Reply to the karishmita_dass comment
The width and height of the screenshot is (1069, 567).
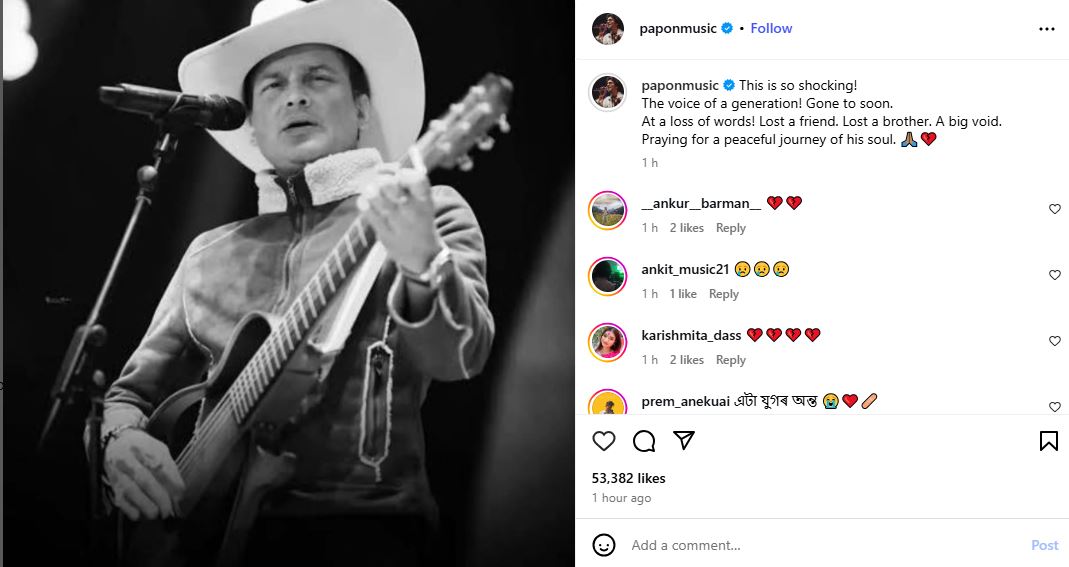731,360
